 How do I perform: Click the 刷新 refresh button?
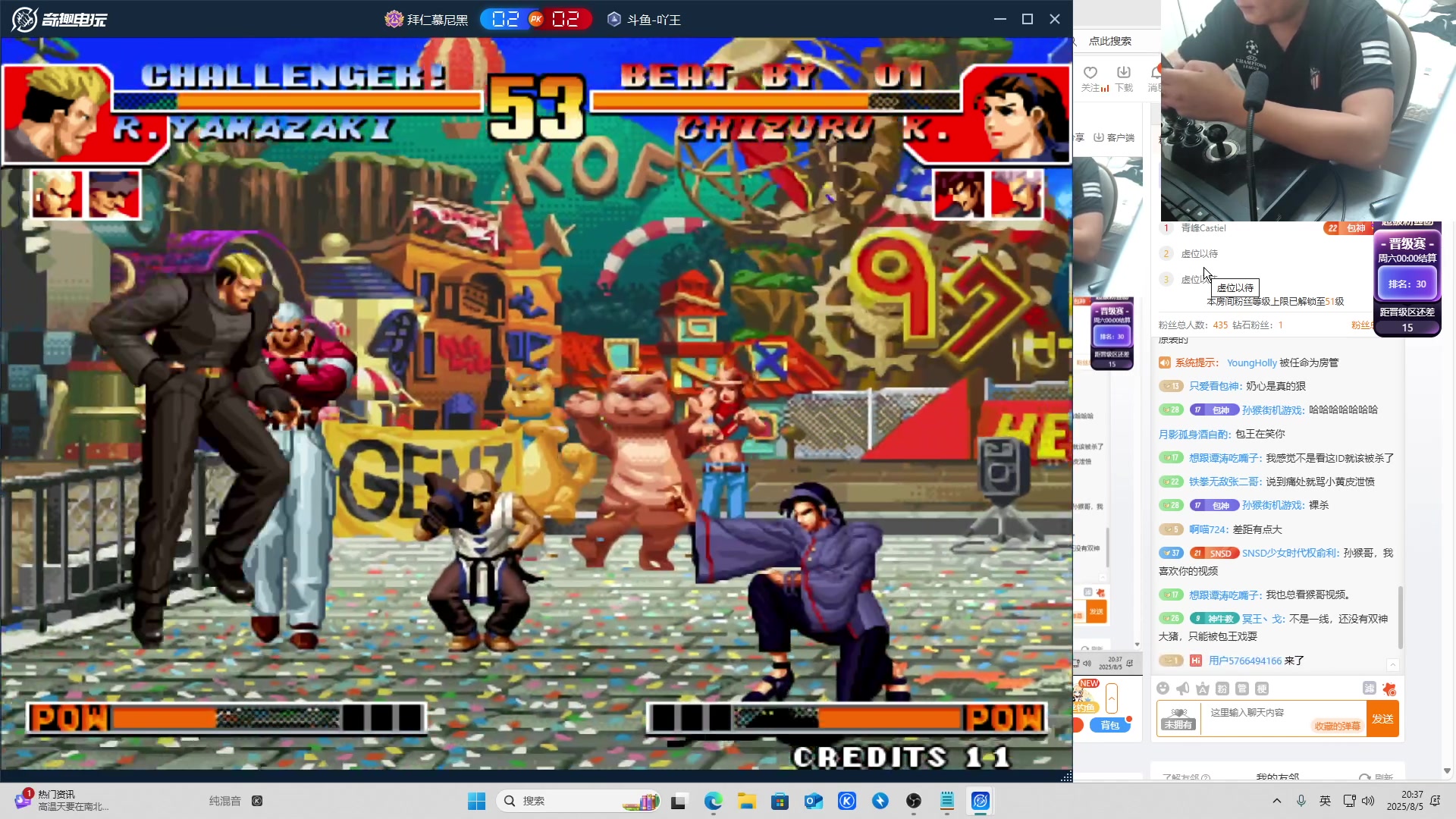(x=1376, y=777)
